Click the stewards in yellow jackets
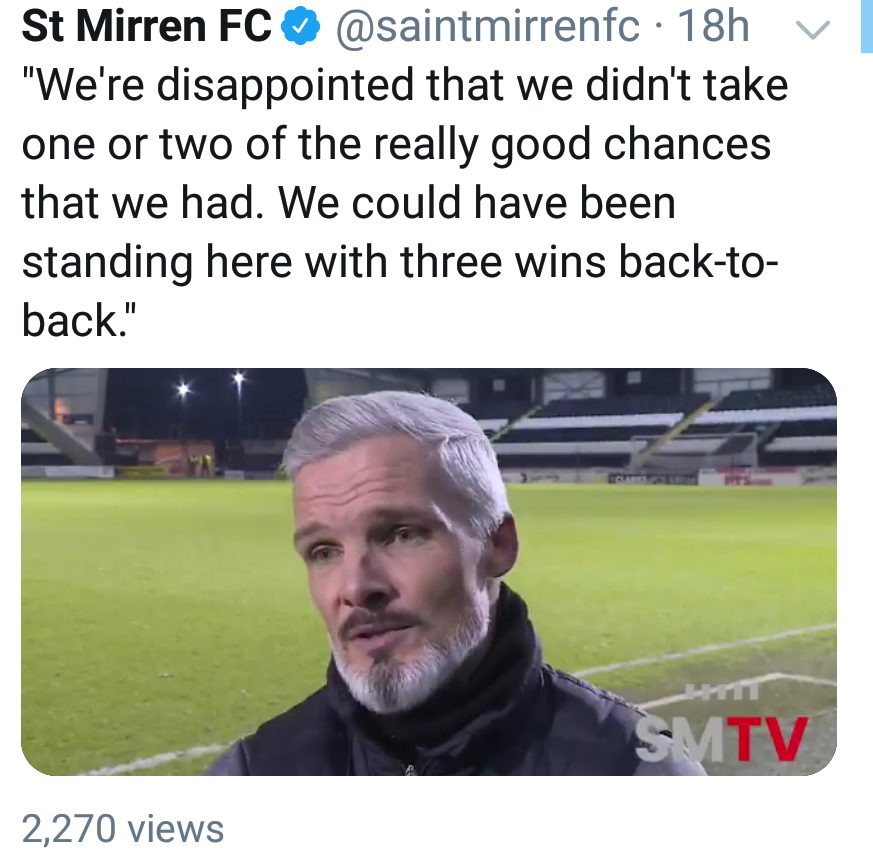The image size is (873, 865). click(201, 464)
